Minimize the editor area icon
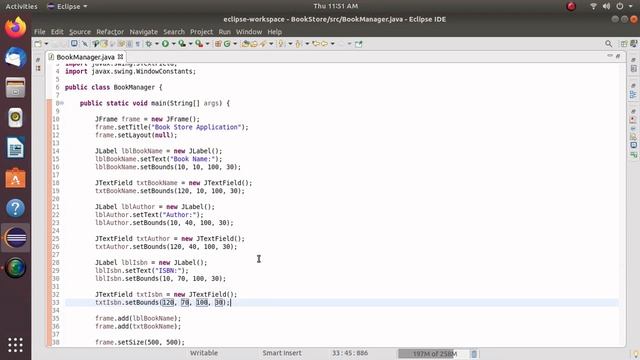The height and width of the screenshot is (360, 640). [610, 56]
